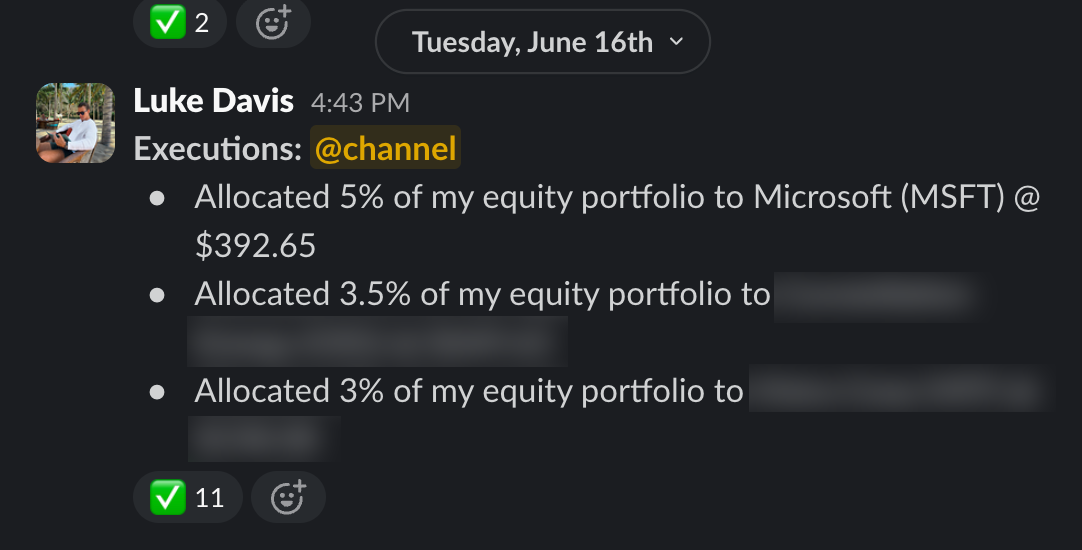Add a reaction beside the 2-count checkmark

(x=273, y=23)
